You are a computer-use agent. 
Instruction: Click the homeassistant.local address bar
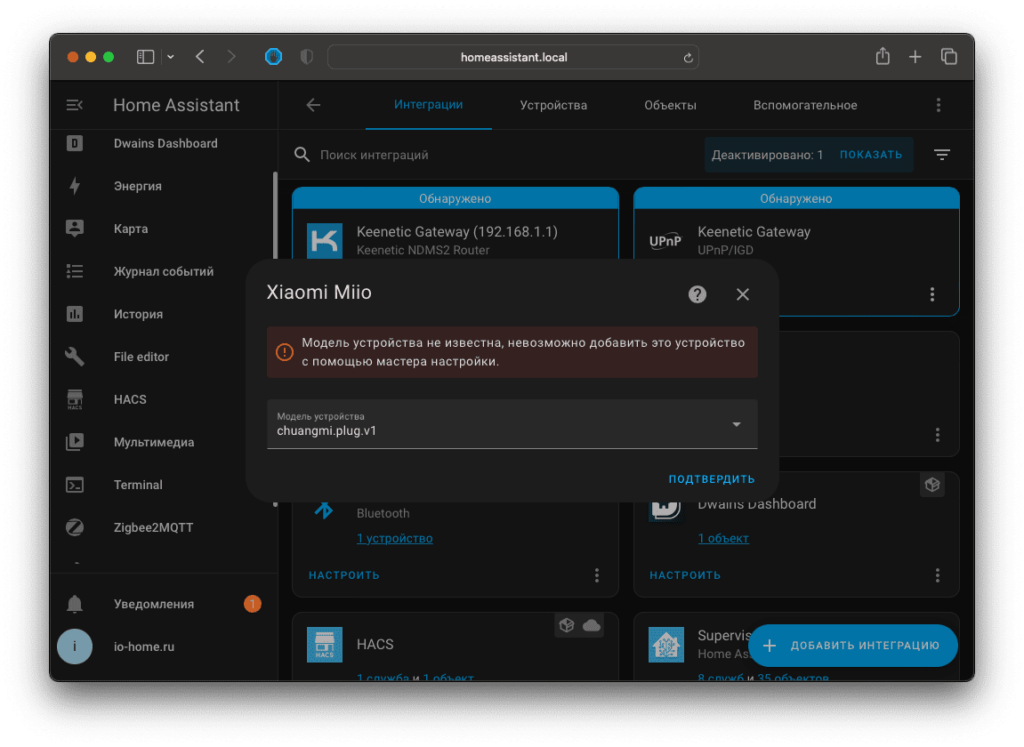point(513,57)
